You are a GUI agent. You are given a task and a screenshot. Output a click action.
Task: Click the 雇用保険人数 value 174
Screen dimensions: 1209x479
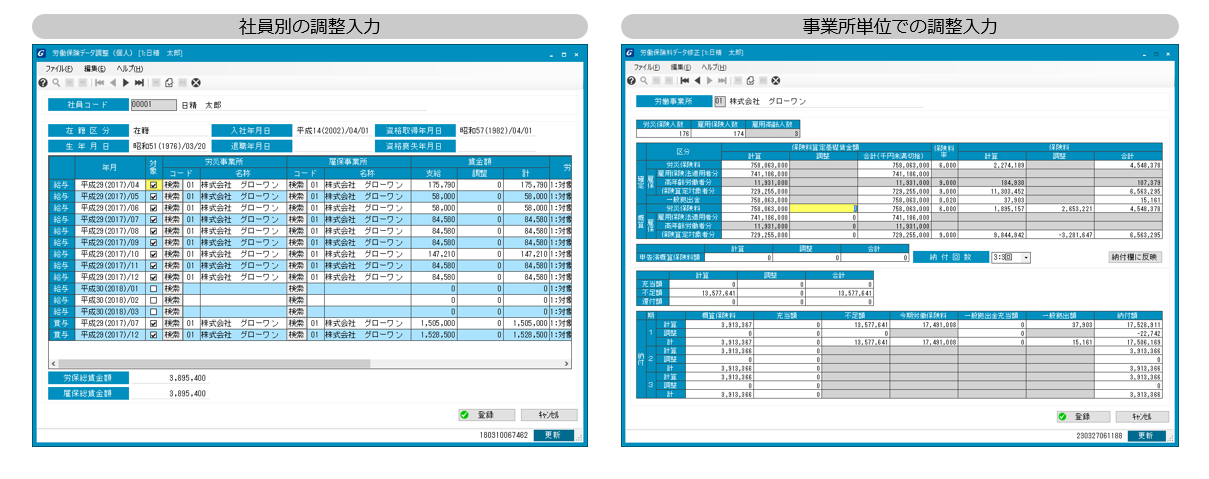click(x=717, y=133)
